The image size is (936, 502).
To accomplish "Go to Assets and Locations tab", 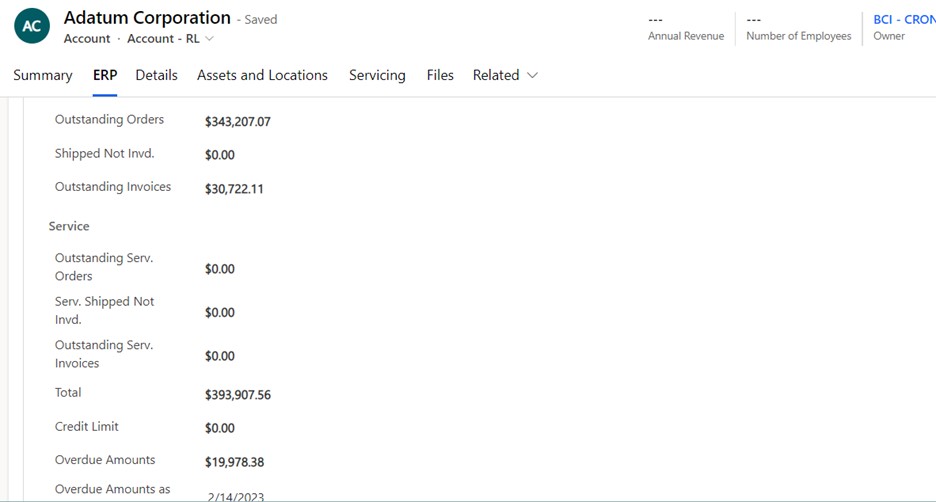I will click(262, 75).
